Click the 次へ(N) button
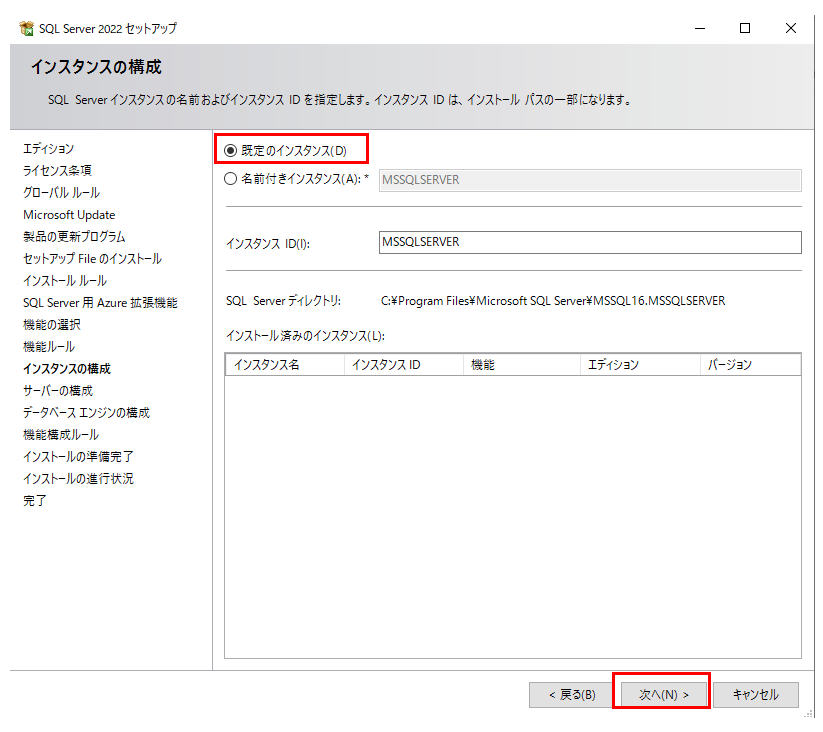This screenshot has height=732, width=823. (x=664, y=694)
